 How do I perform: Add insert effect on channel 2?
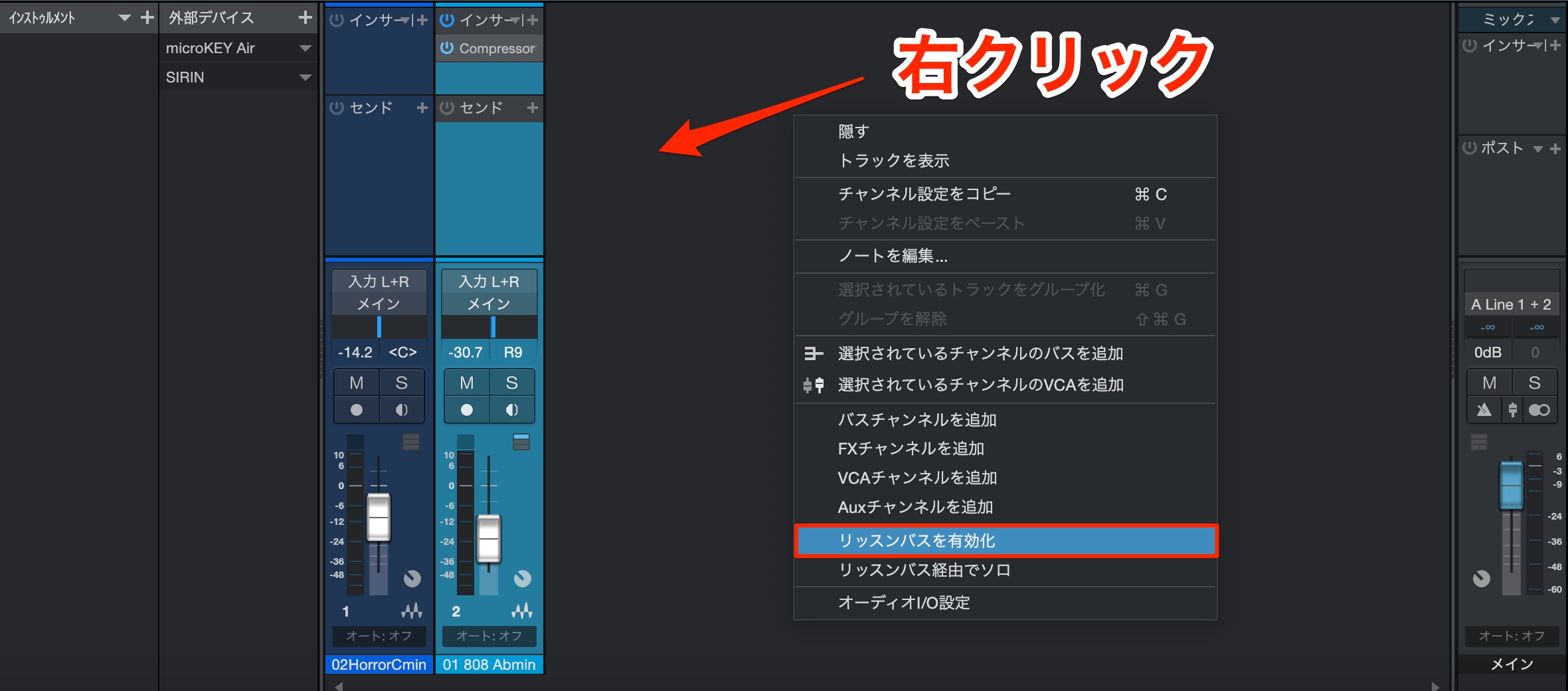533,21
